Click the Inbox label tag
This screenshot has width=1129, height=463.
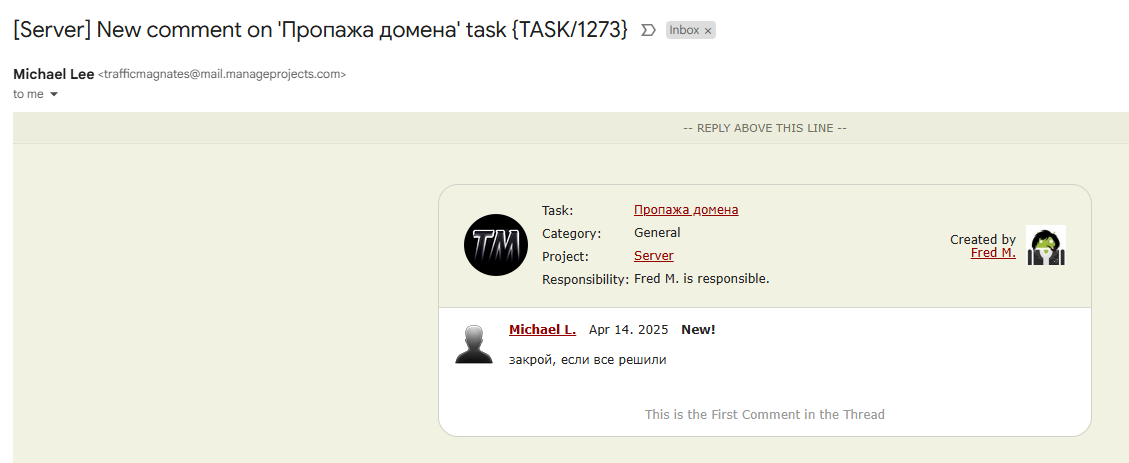pos(684,31)
